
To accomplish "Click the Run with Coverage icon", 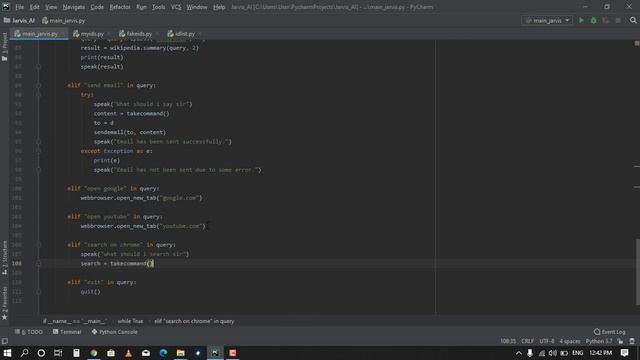I will coord(606,20).
